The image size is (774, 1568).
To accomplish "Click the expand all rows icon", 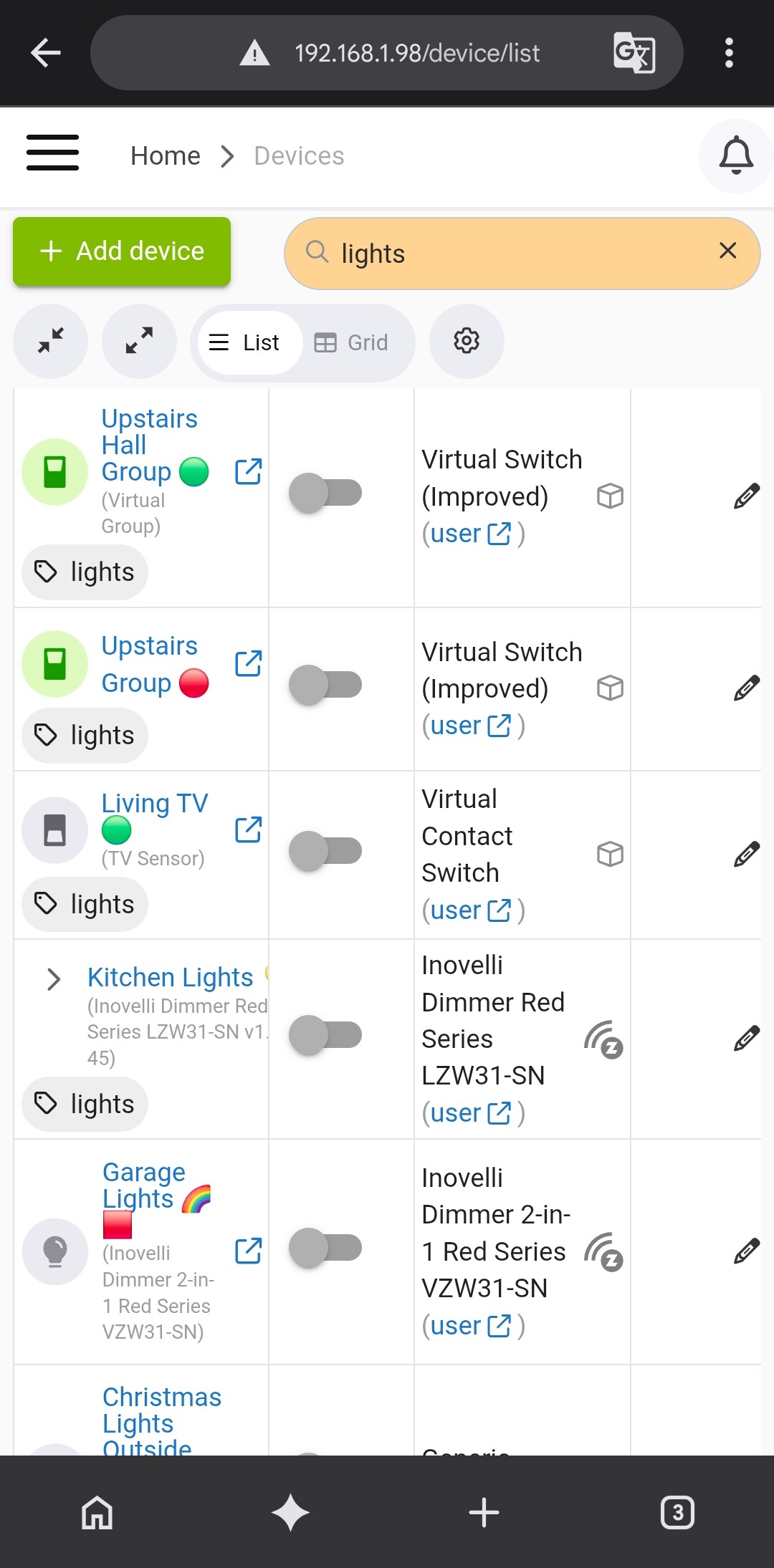I will tap(139, 341).
